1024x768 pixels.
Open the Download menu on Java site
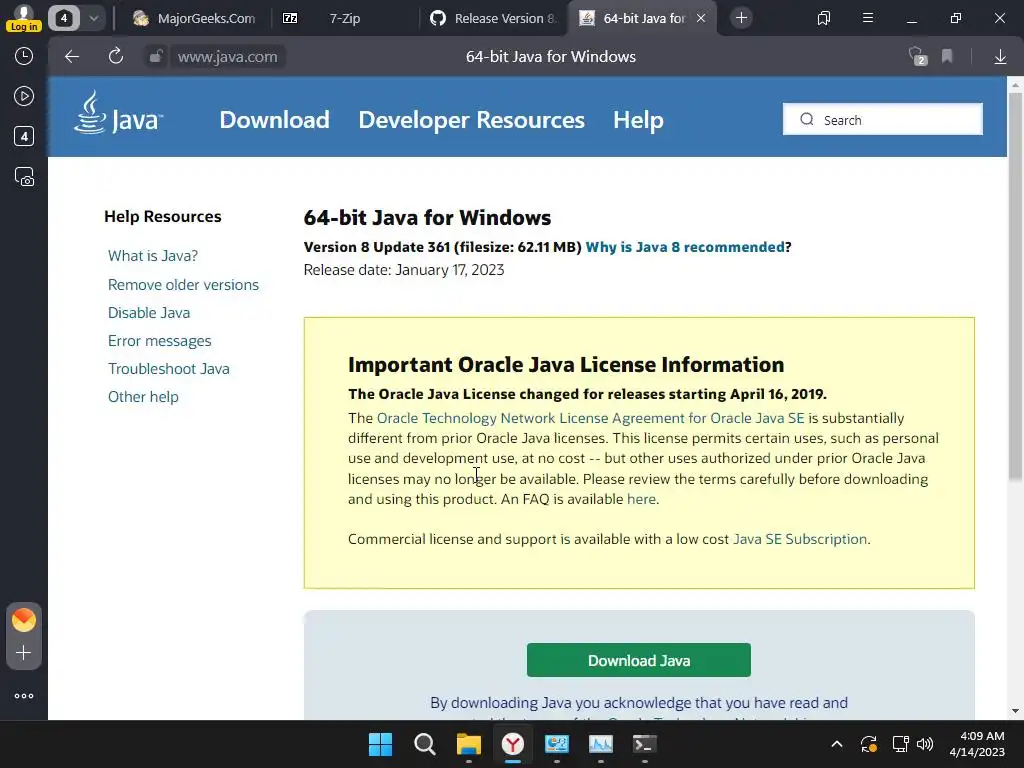point(274,120)
